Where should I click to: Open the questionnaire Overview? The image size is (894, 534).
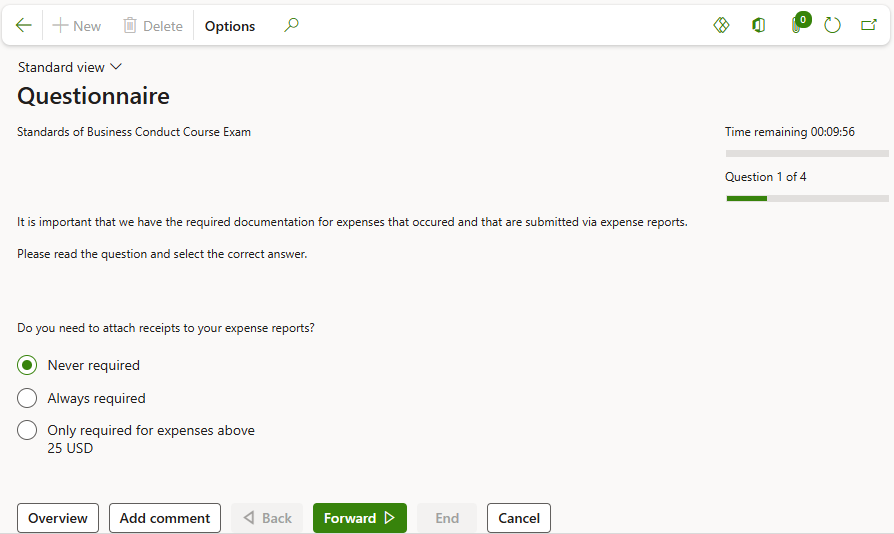click(x=58, y=518)
